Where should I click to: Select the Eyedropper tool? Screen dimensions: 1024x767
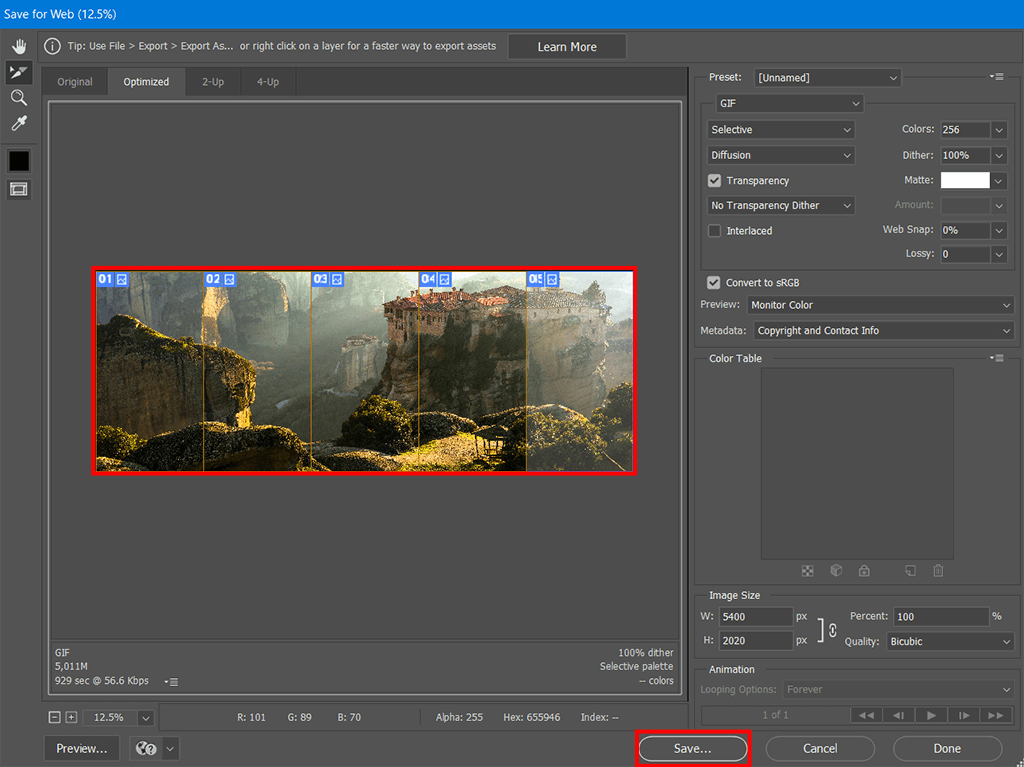tap(19, 123)
